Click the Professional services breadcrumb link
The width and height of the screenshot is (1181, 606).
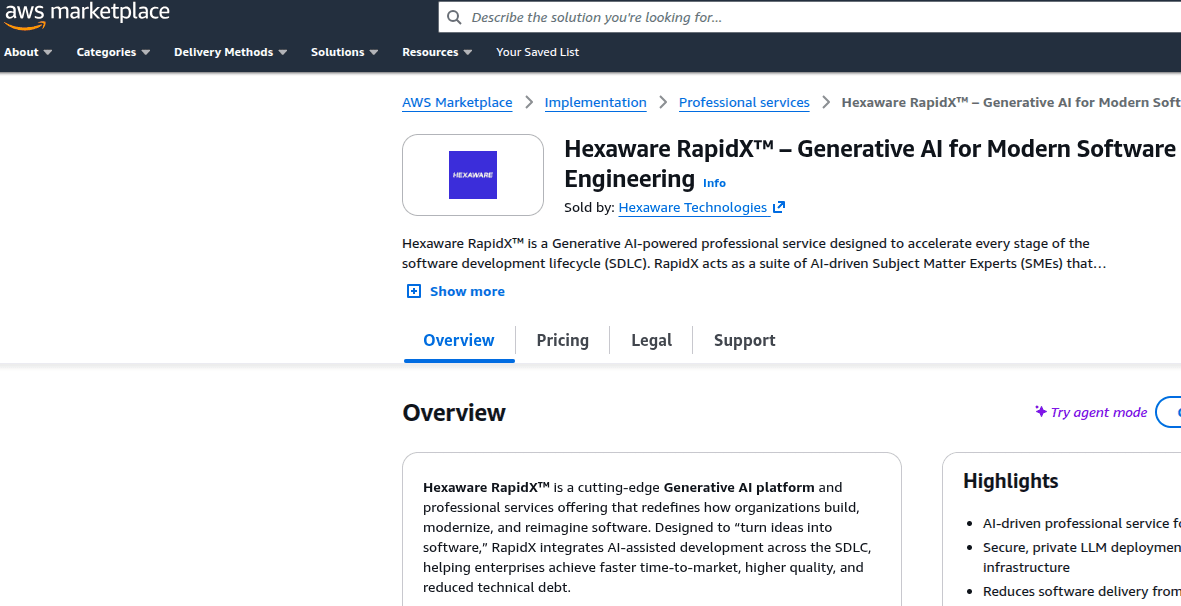[744, 102]
